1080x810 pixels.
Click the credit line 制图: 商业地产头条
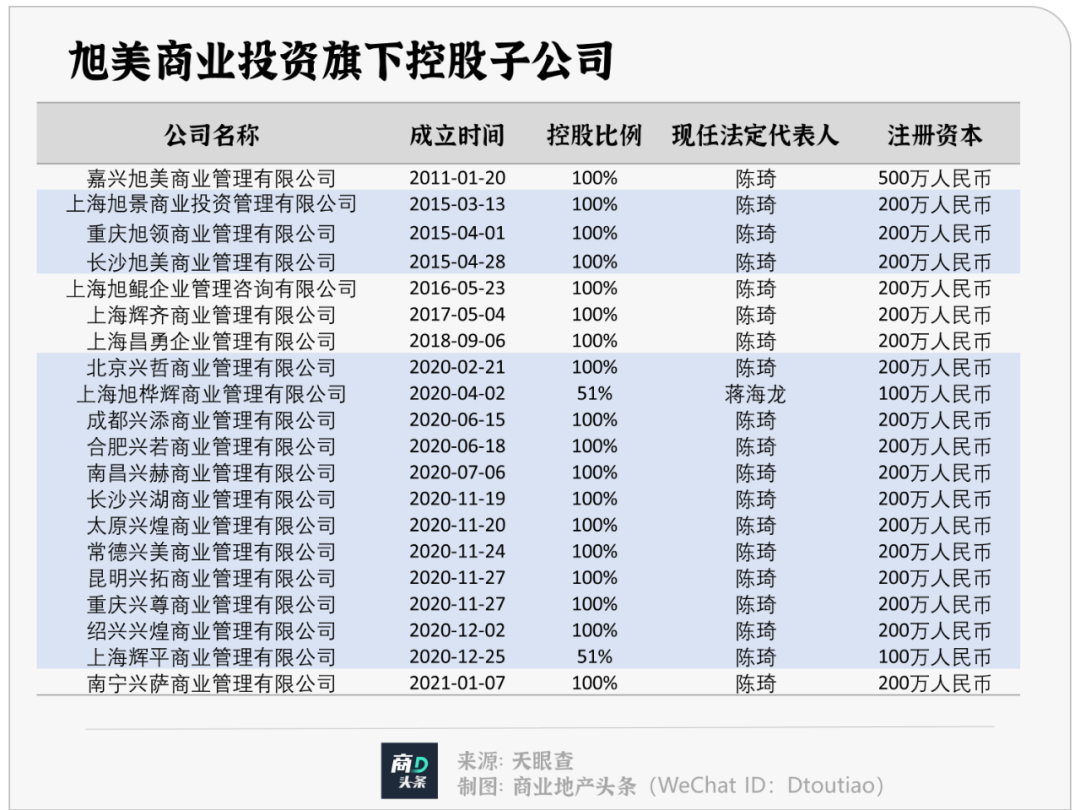point(546,785)
